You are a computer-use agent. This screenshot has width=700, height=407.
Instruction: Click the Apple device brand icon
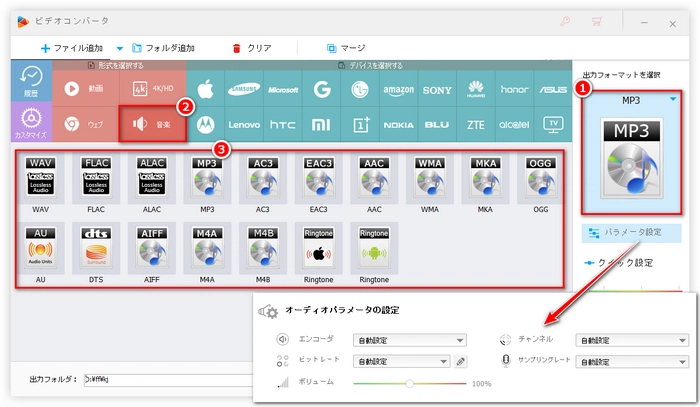tap(206, 89)
